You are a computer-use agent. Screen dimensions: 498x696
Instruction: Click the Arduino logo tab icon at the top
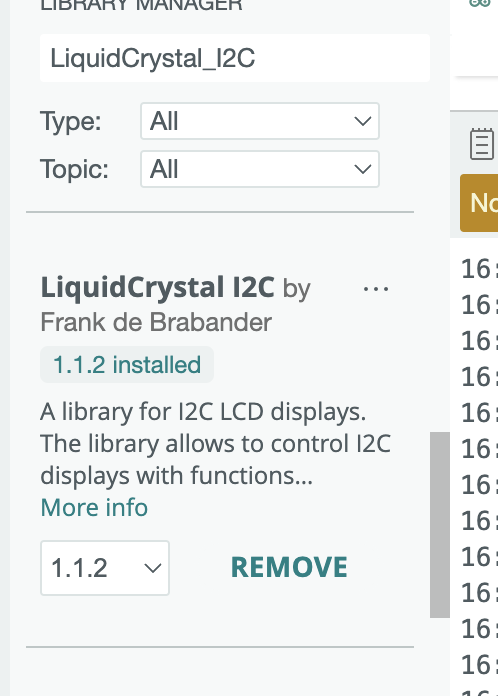coord(480,3)
